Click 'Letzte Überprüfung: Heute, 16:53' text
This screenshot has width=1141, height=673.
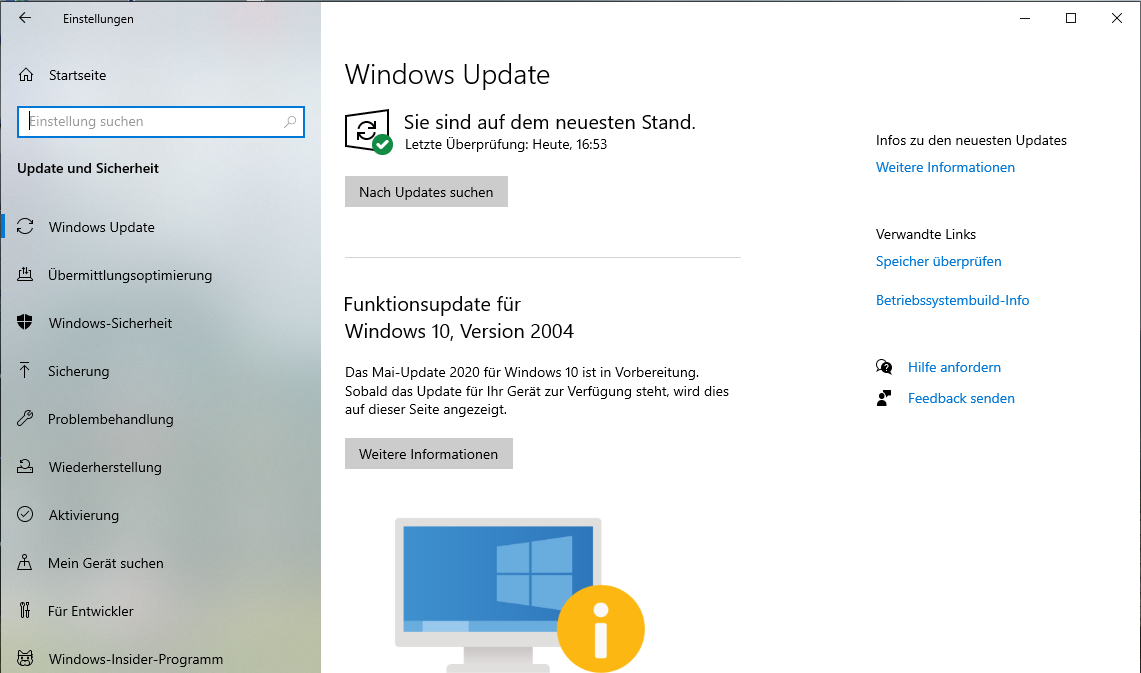506,144
